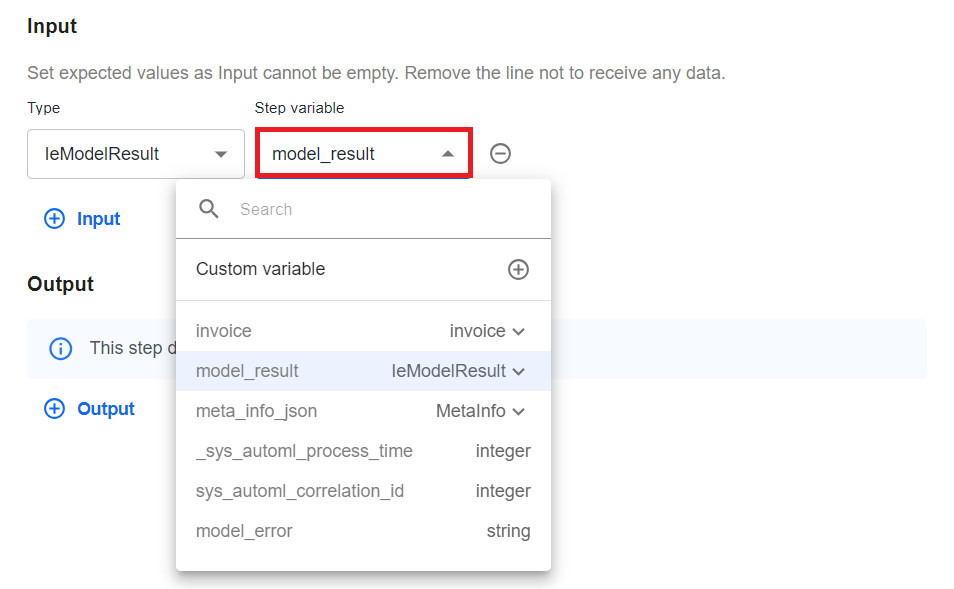
Task: Open the IeModelResult type dropdown
Action: click(136, 154)
